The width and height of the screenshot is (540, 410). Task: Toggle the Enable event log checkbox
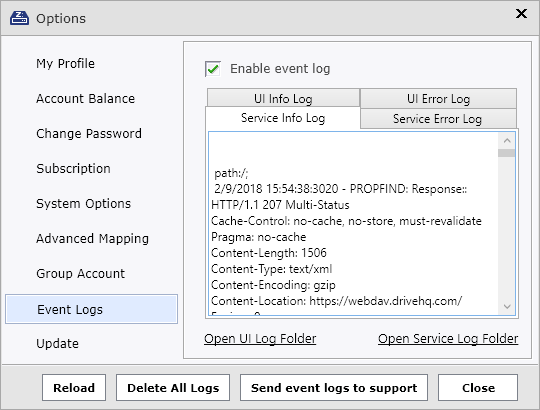tap(213, 69)
